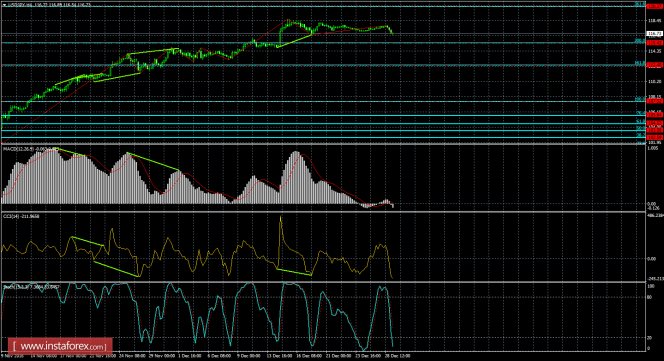This screenshot has width=664, height=361.
Task: Click the red 100.0 Fibonacci price tag
Action: pos(655,101)
